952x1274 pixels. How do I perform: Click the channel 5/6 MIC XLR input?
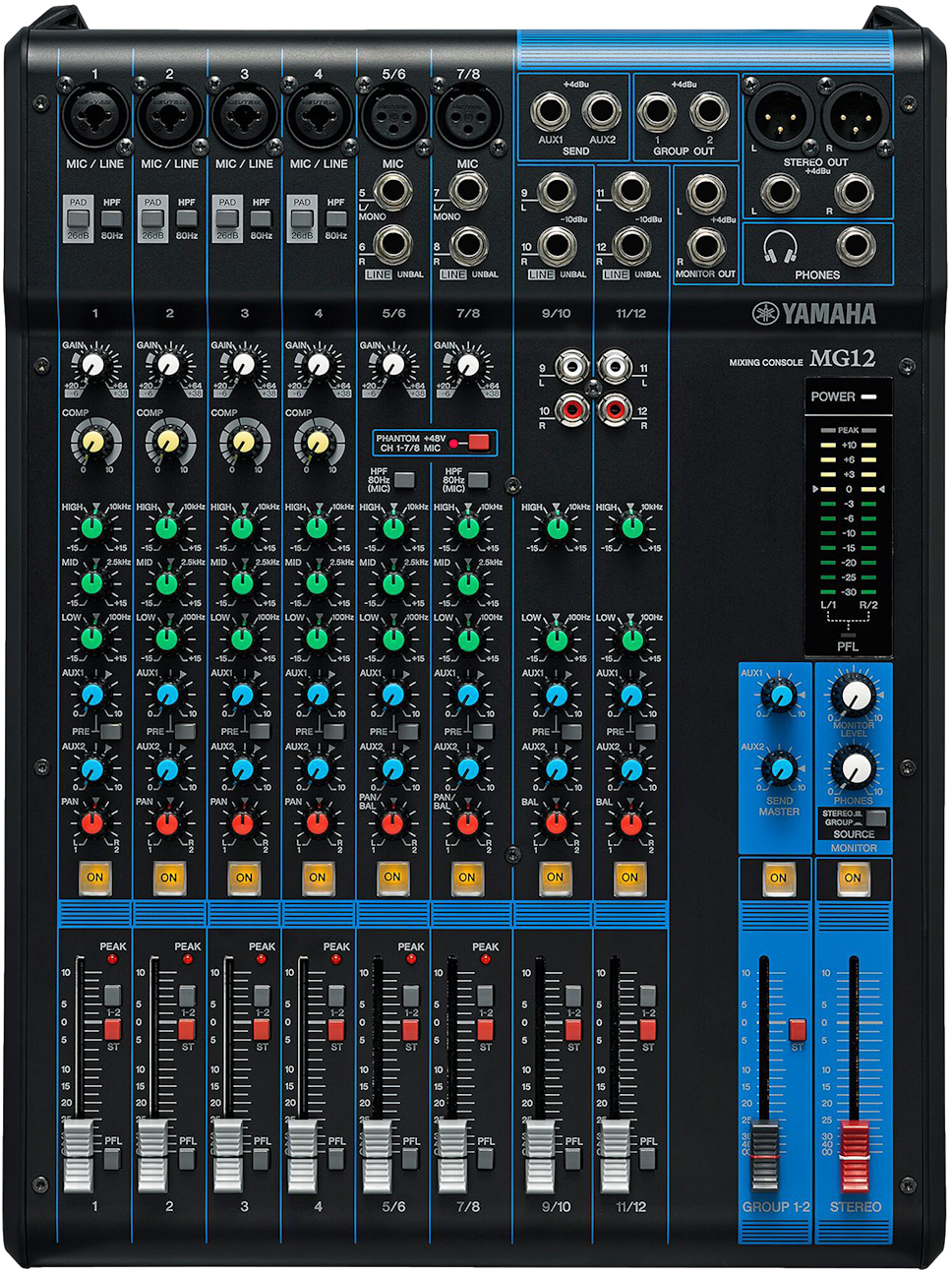(x=393, y=115)
